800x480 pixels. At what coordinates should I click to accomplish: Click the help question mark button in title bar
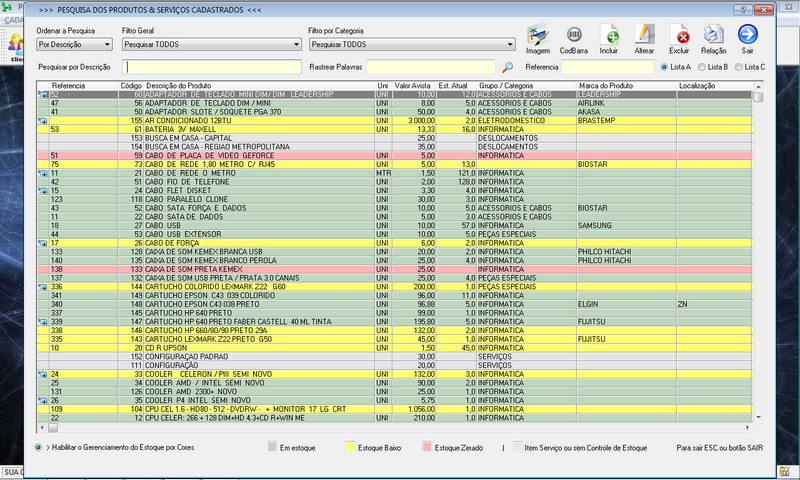[x=743, y=10]
